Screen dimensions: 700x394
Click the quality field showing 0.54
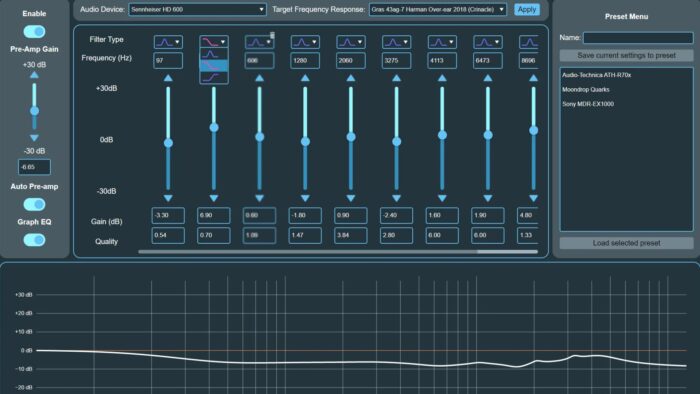click(x=168, y=235)
